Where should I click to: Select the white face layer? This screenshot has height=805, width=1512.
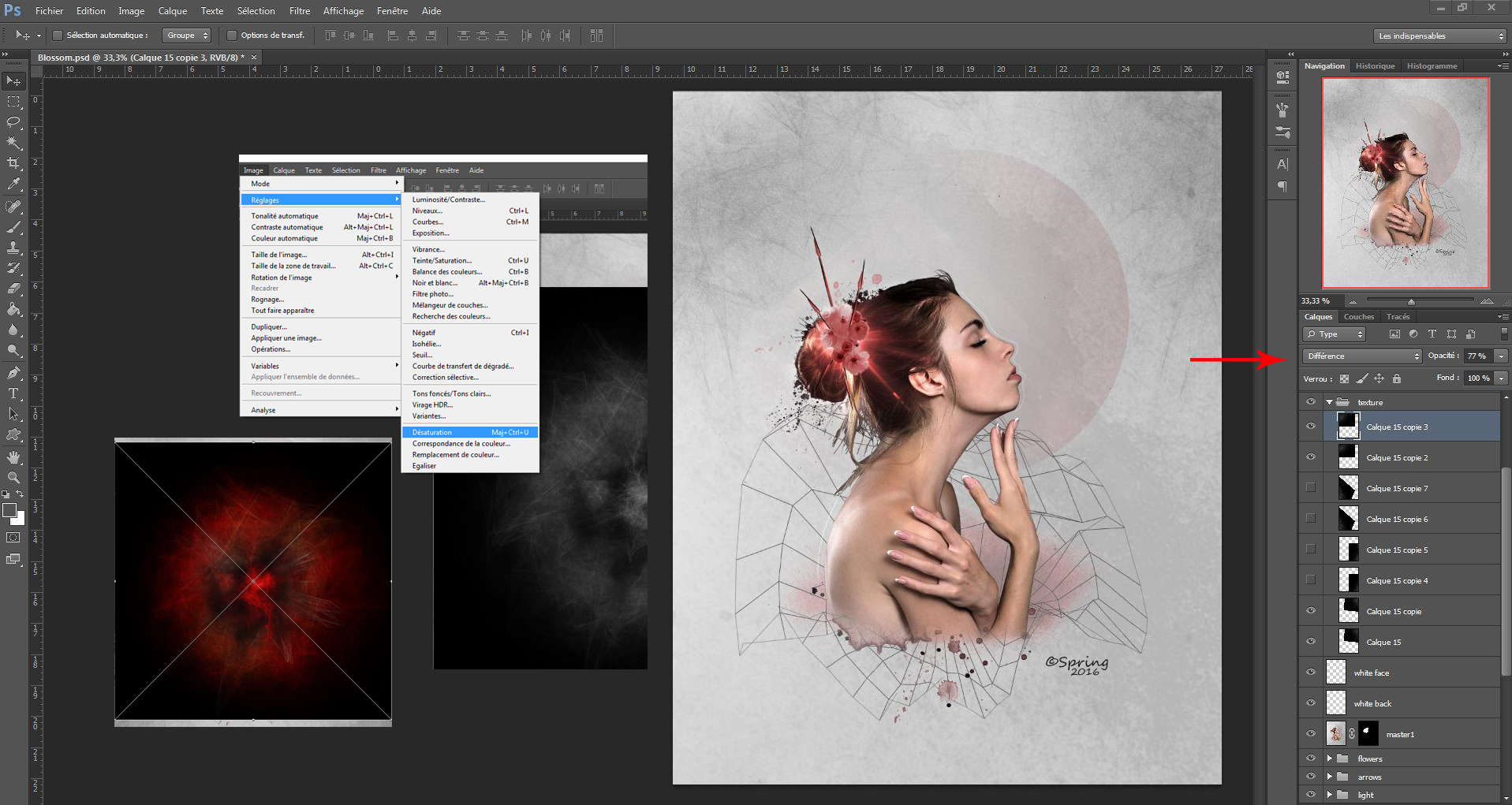1372,673
